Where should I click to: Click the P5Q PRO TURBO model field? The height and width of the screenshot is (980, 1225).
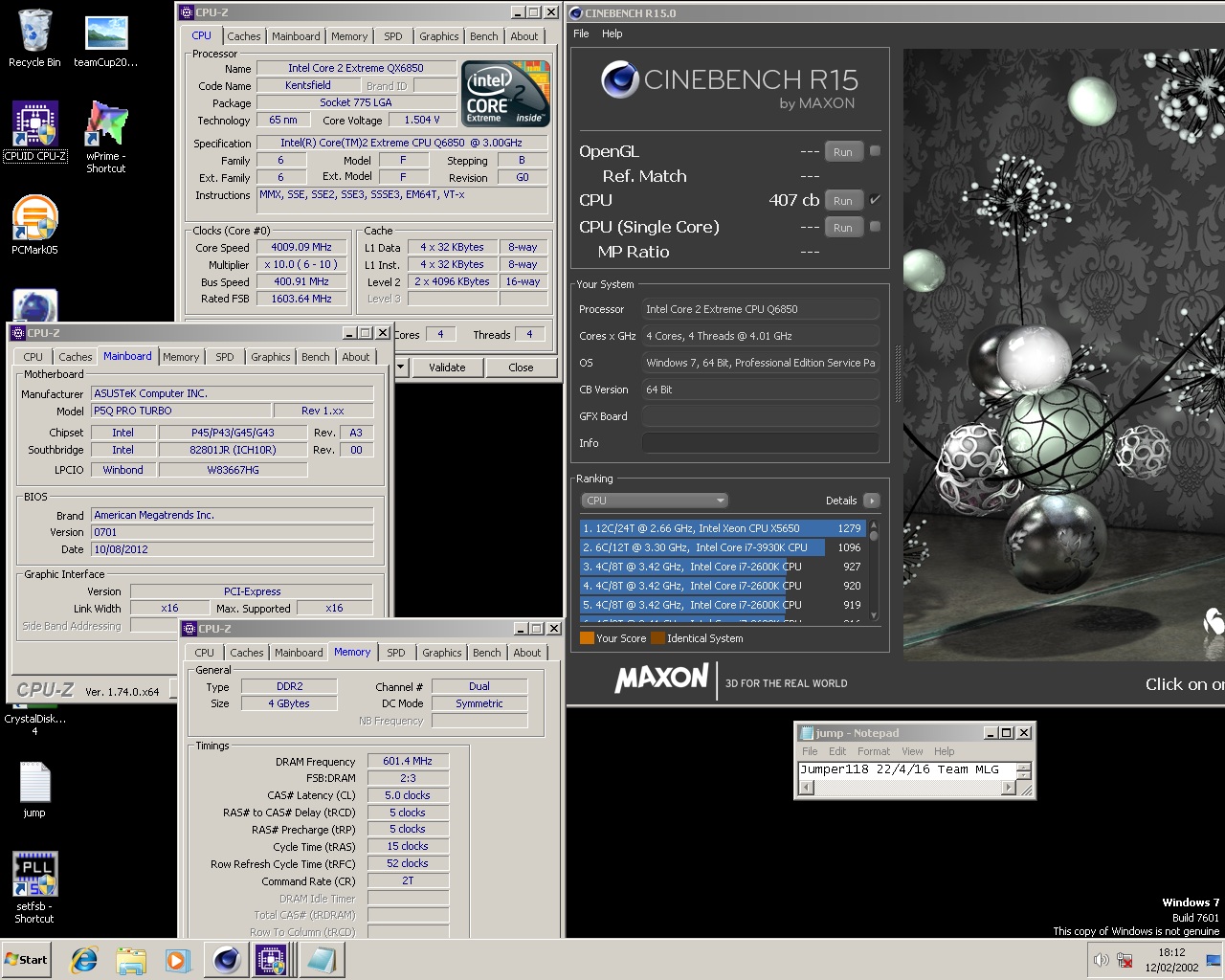pos(181,411)
